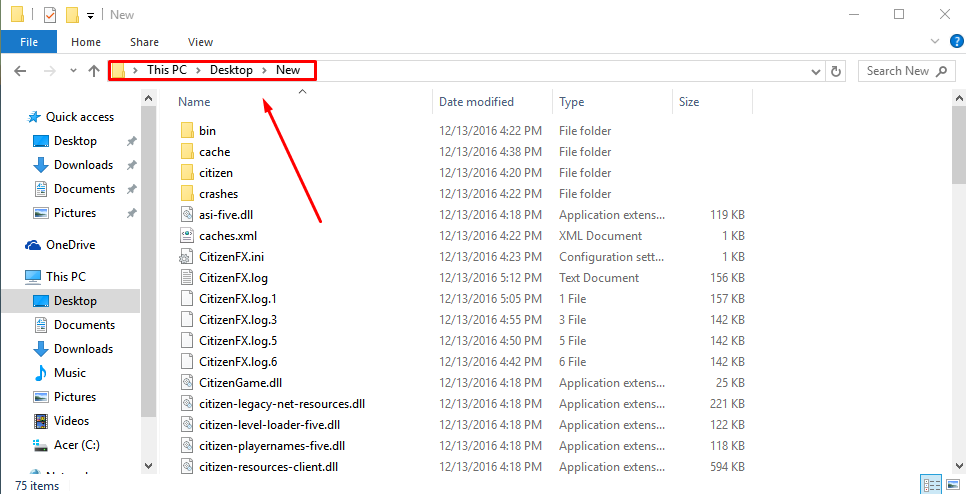Select OneDrive in navigation pane
Viewport: 966px width, 494px height.
[x=60, y=245]
